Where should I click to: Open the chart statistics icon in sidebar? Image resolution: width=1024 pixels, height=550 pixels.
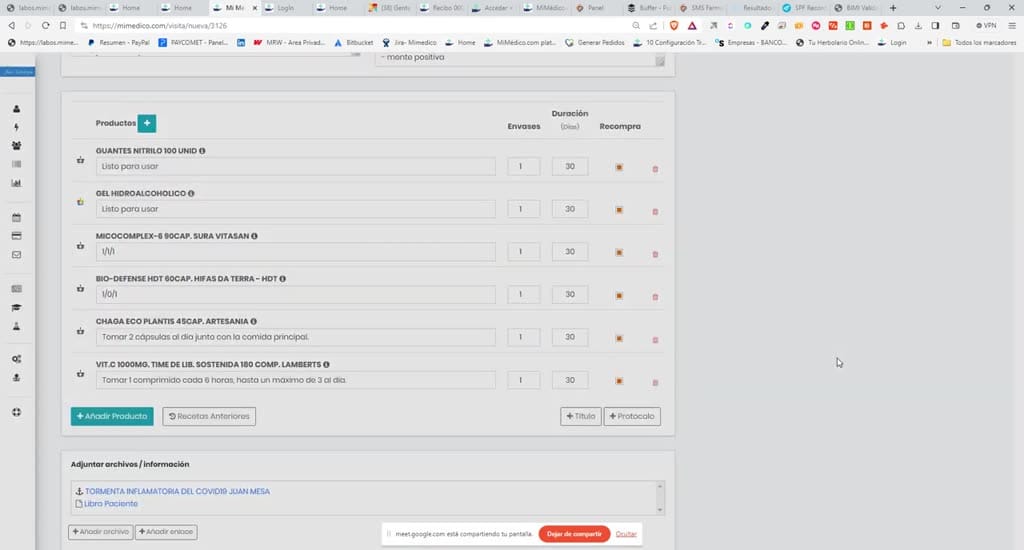[16, 183]
